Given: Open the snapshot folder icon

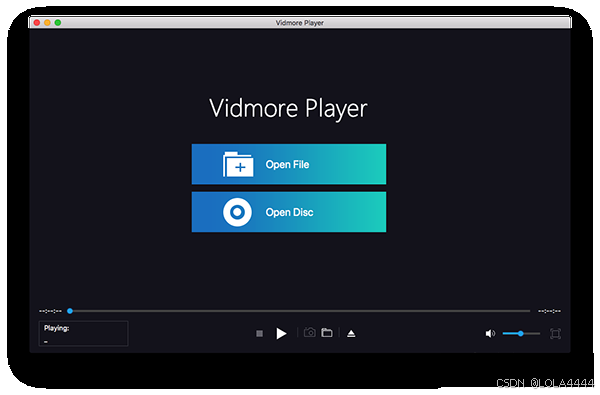Looking at the screenshot, I should pos(327,333).
